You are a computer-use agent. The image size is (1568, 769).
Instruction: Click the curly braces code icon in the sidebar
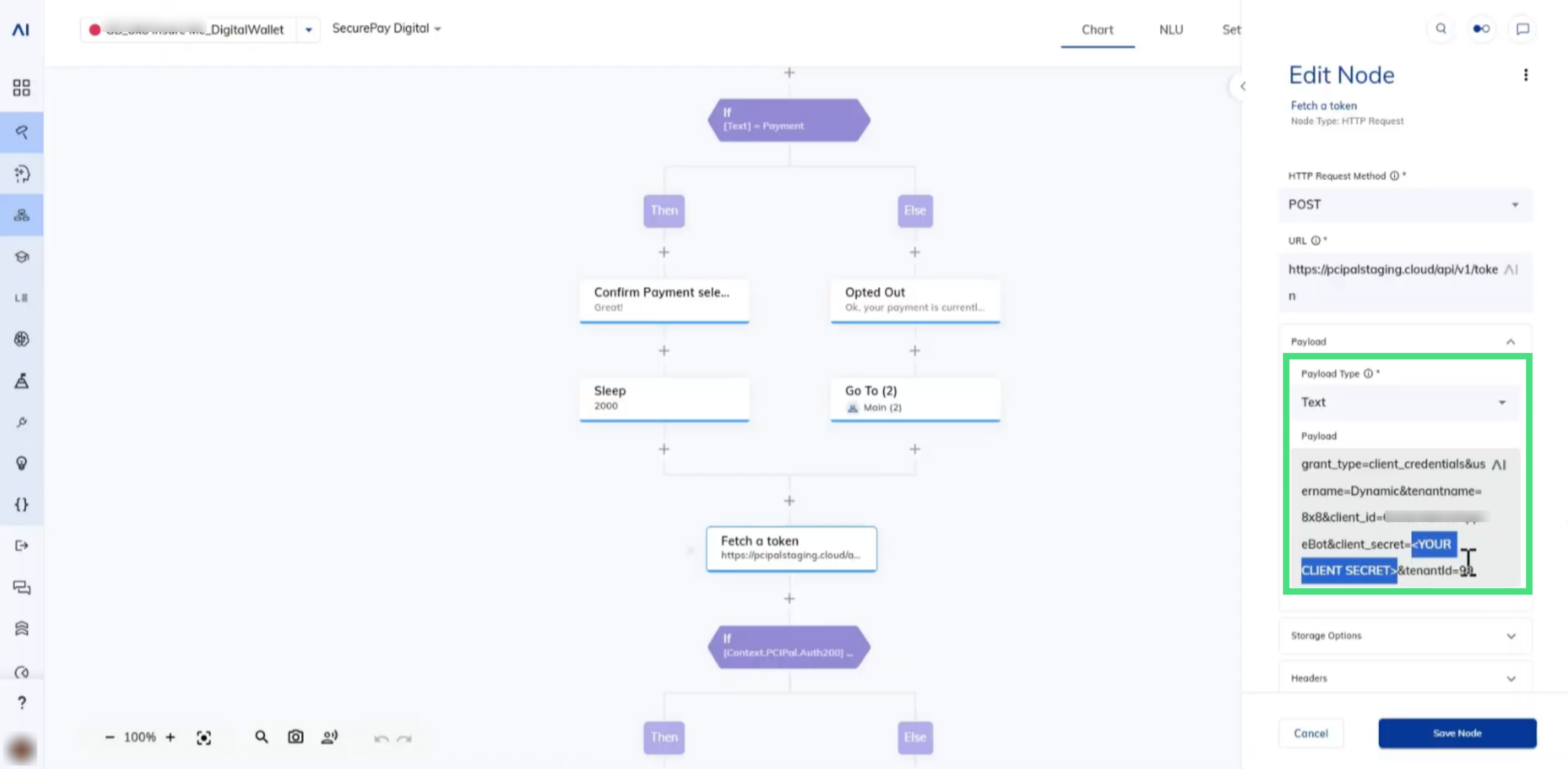tap(22, 504)
